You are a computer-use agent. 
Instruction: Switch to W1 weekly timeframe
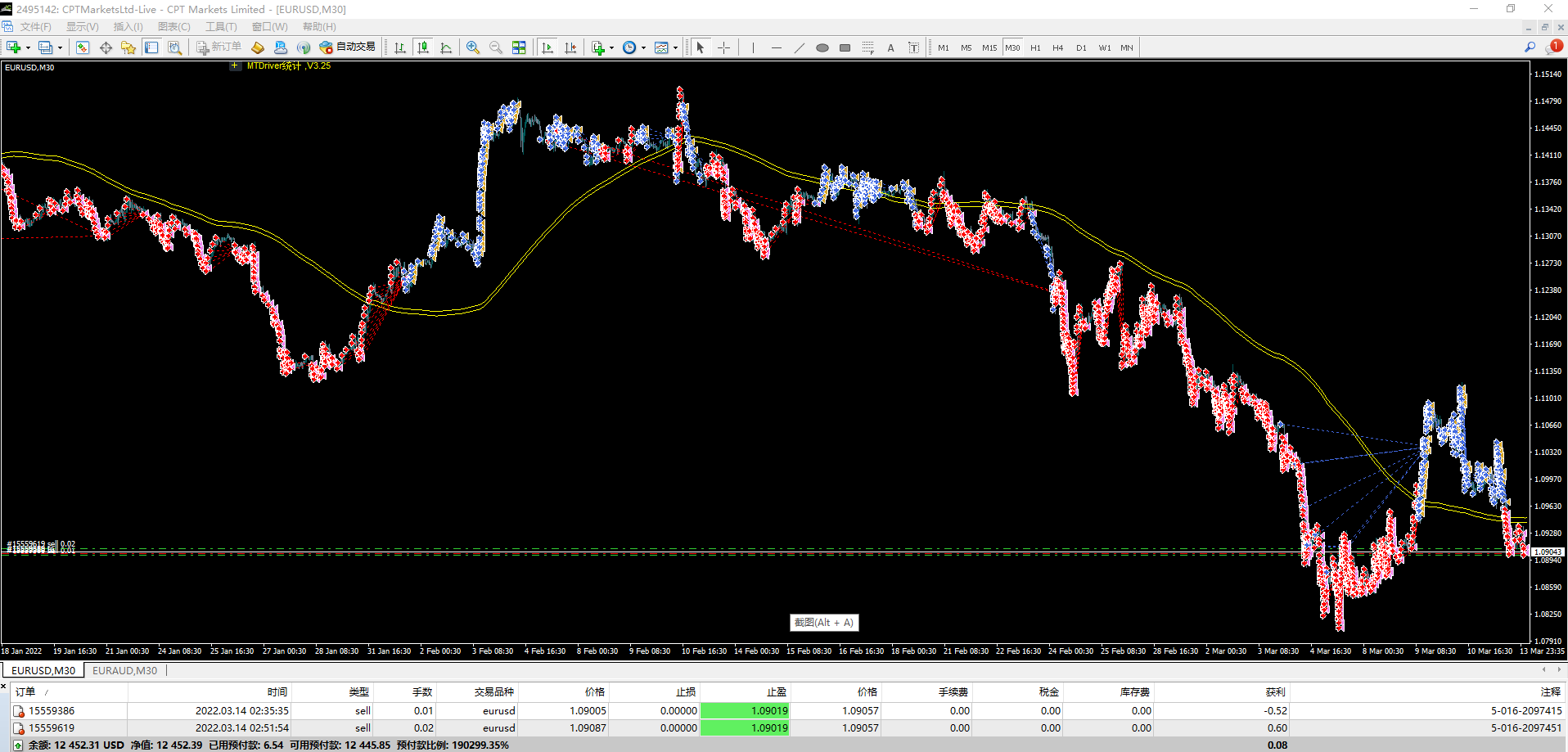[1105, 47]
